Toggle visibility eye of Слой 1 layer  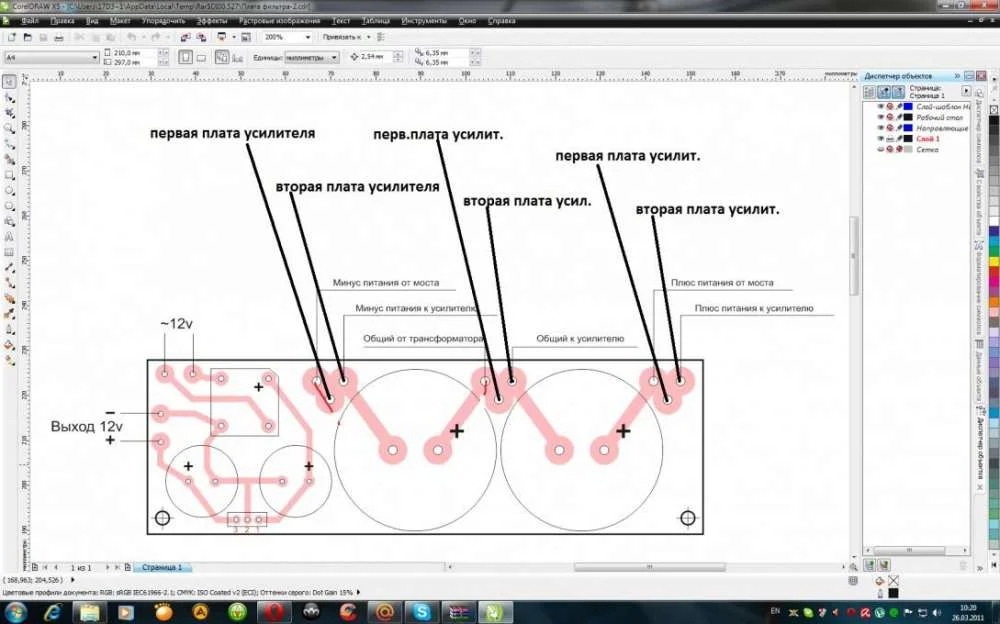click(881, 138)
